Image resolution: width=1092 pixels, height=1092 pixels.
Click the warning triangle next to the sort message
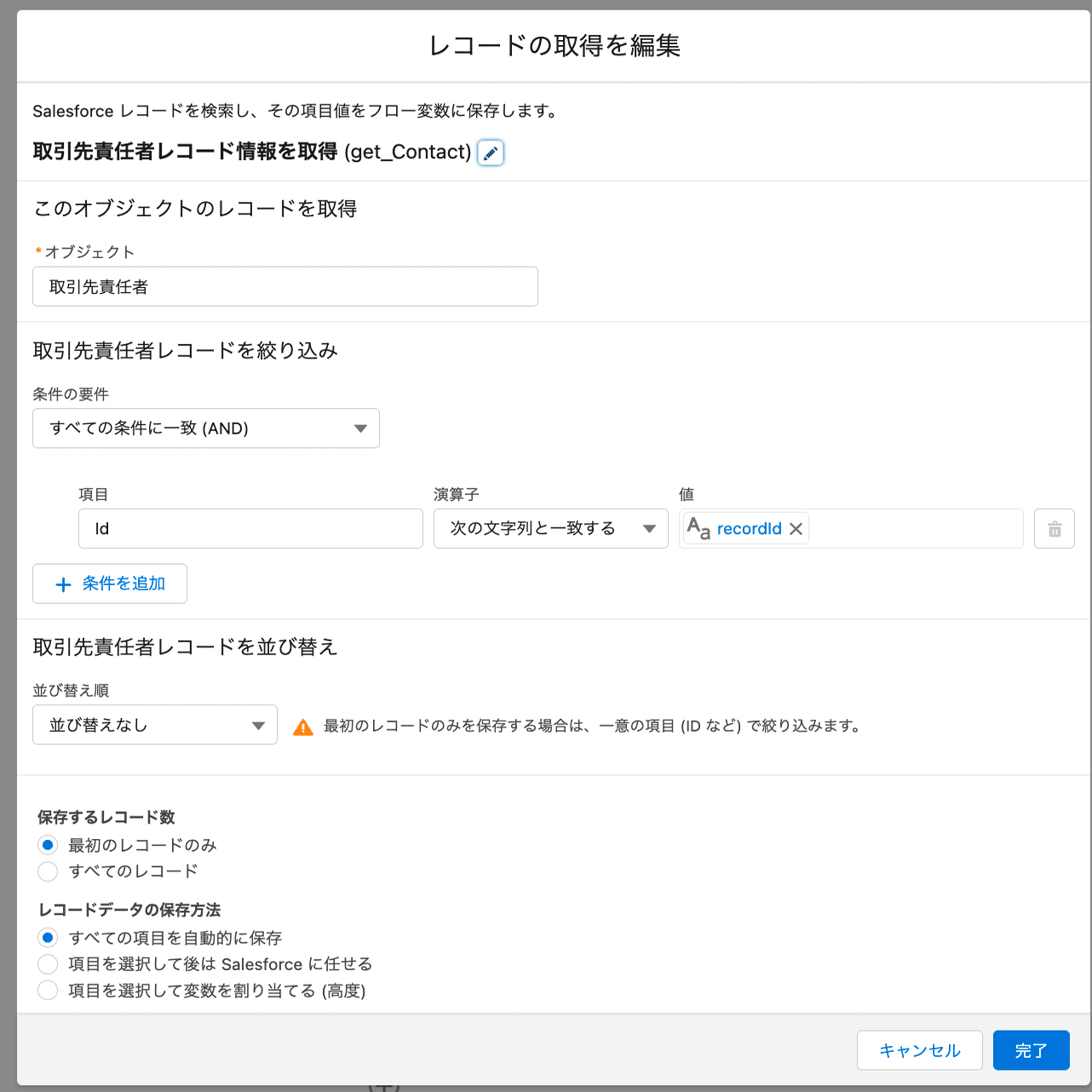pyautogui.click(x=303, y=725)
